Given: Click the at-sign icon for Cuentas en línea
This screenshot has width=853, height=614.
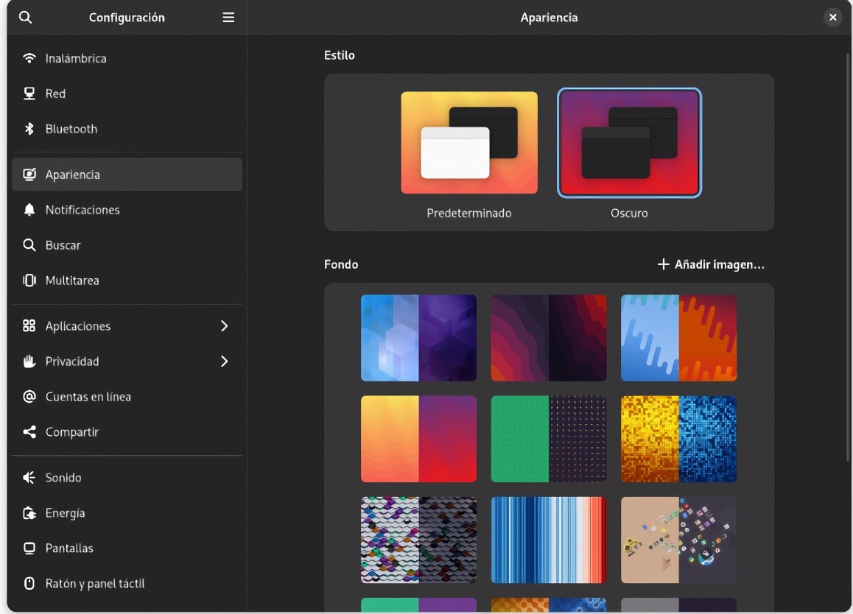Looking at the screenshot, I should click(x=29, y=397).
